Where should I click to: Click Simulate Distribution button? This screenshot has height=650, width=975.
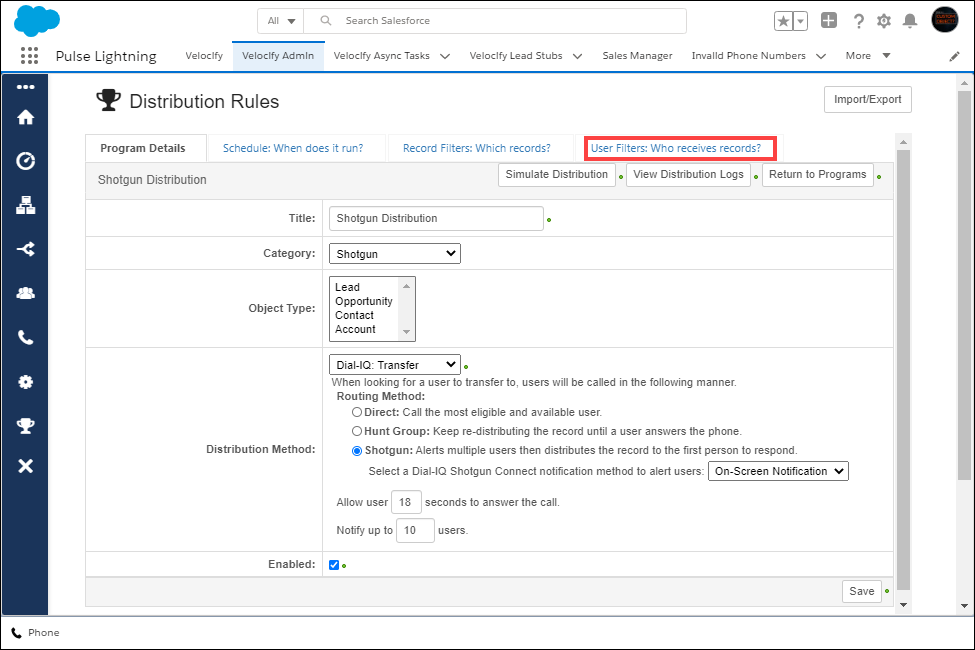[557, 175]
